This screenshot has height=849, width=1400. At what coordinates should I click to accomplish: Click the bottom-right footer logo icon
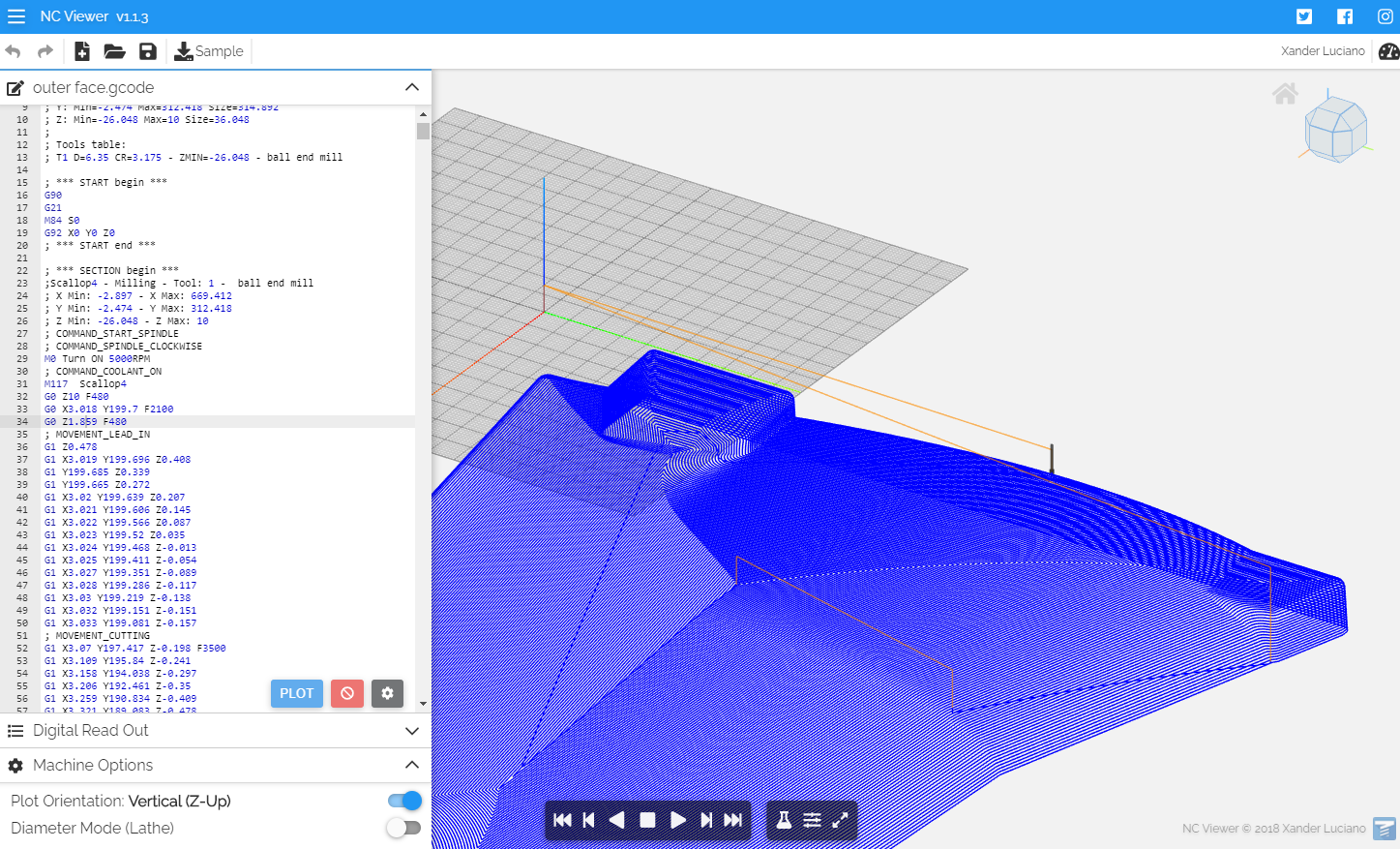[1385, 829]
